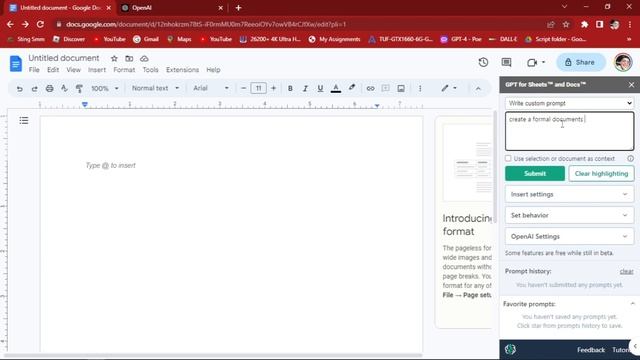The image size is (640, 360).
Task: Switch to the OpenAI browser tab
Action: (x=171, y=8)
